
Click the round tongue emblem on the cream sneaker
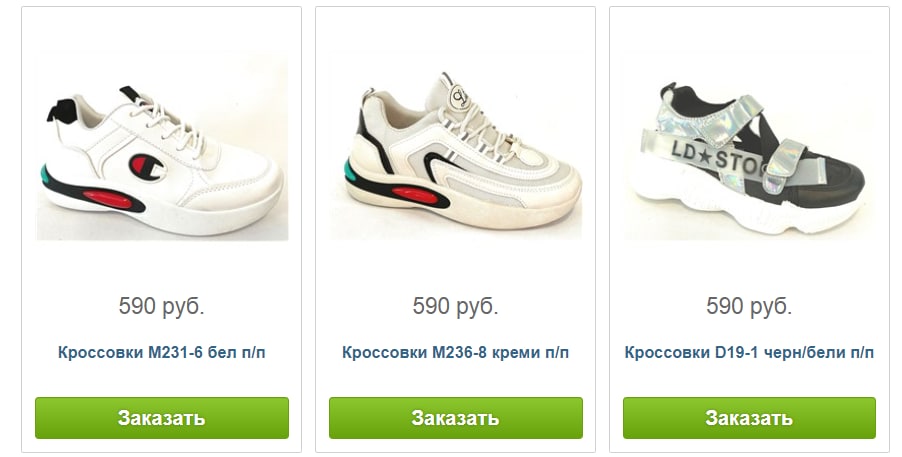(x=458, y=94)
